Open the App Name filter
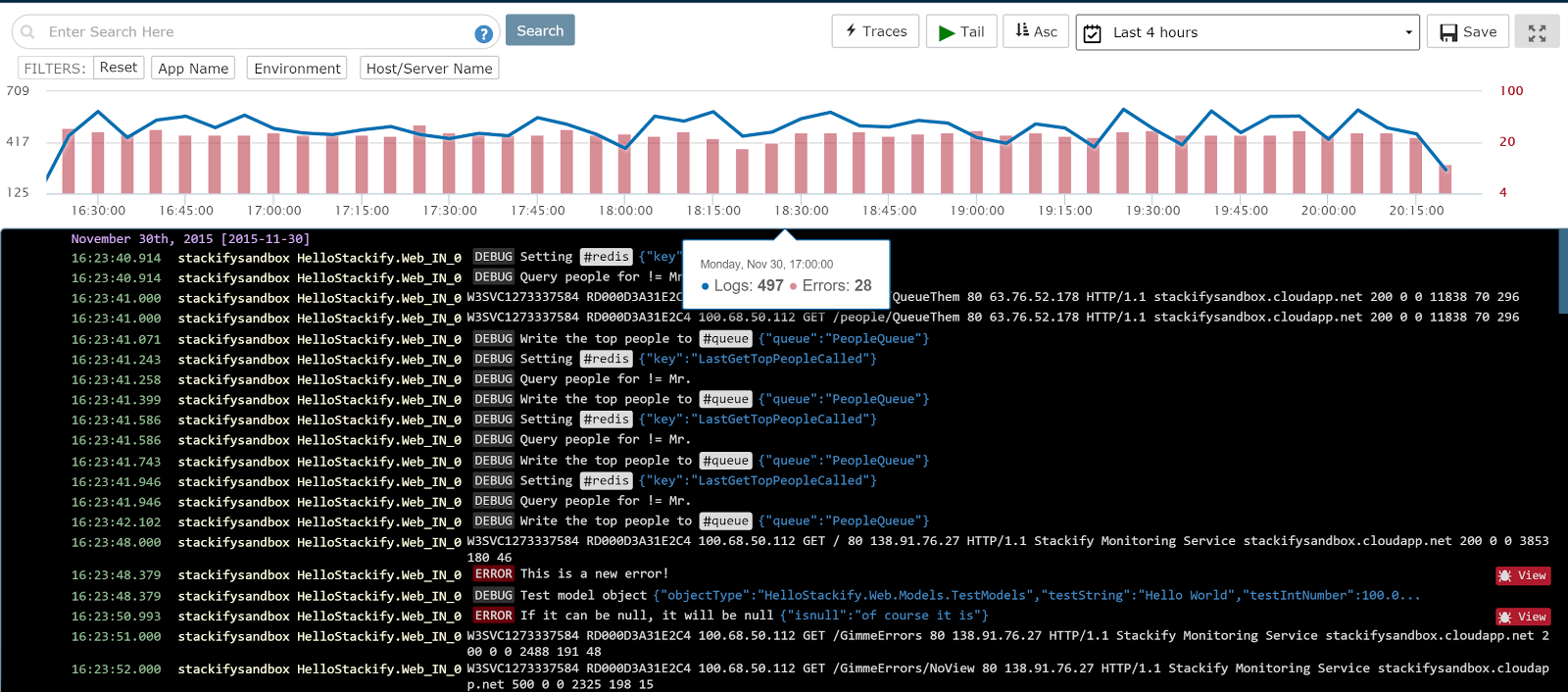1568x692 pixels. click(193, 69)
